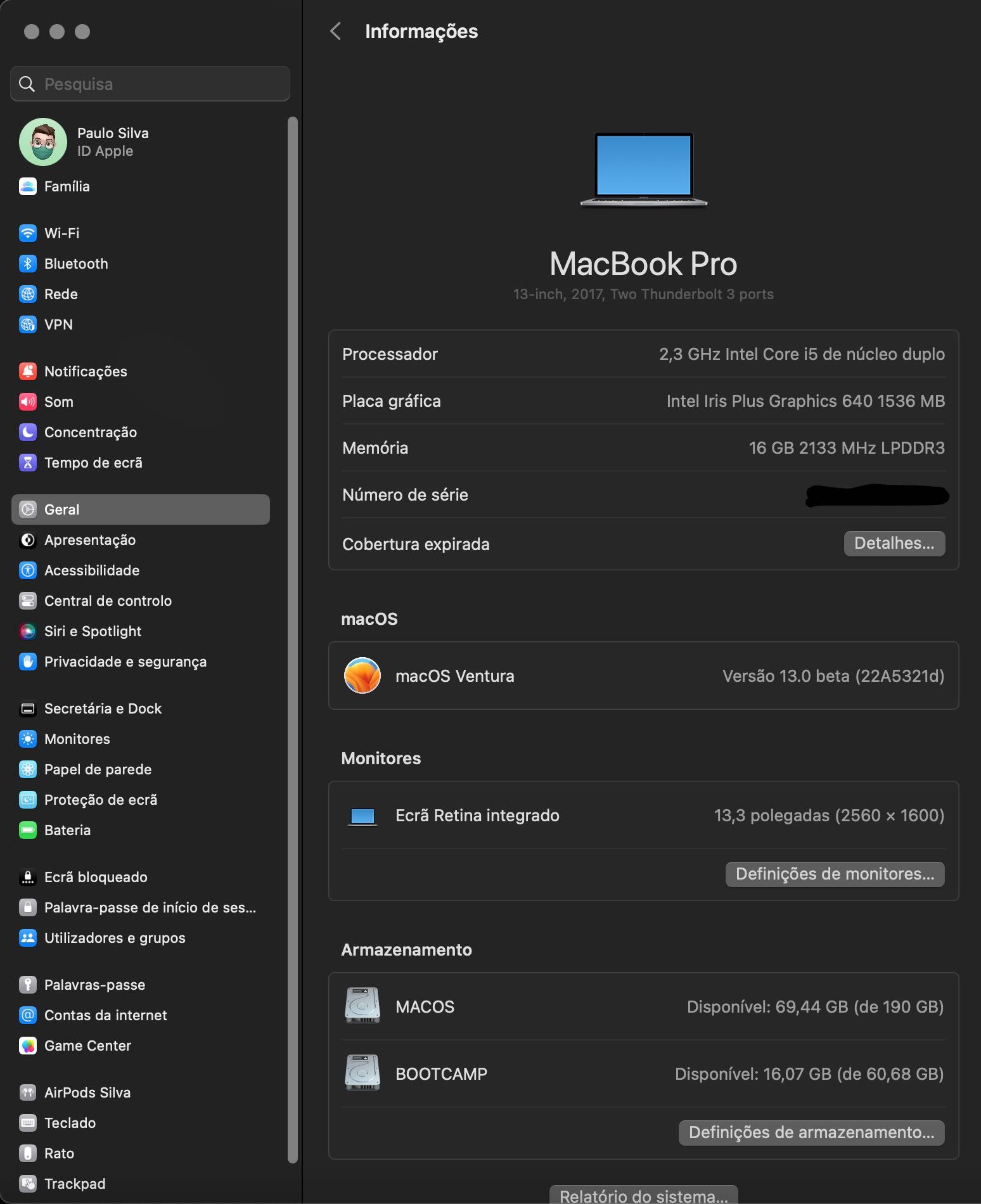The width and height of the screenshot is (981, 1204).
Task: Open Contas da internet icon
Action: 28,1015
